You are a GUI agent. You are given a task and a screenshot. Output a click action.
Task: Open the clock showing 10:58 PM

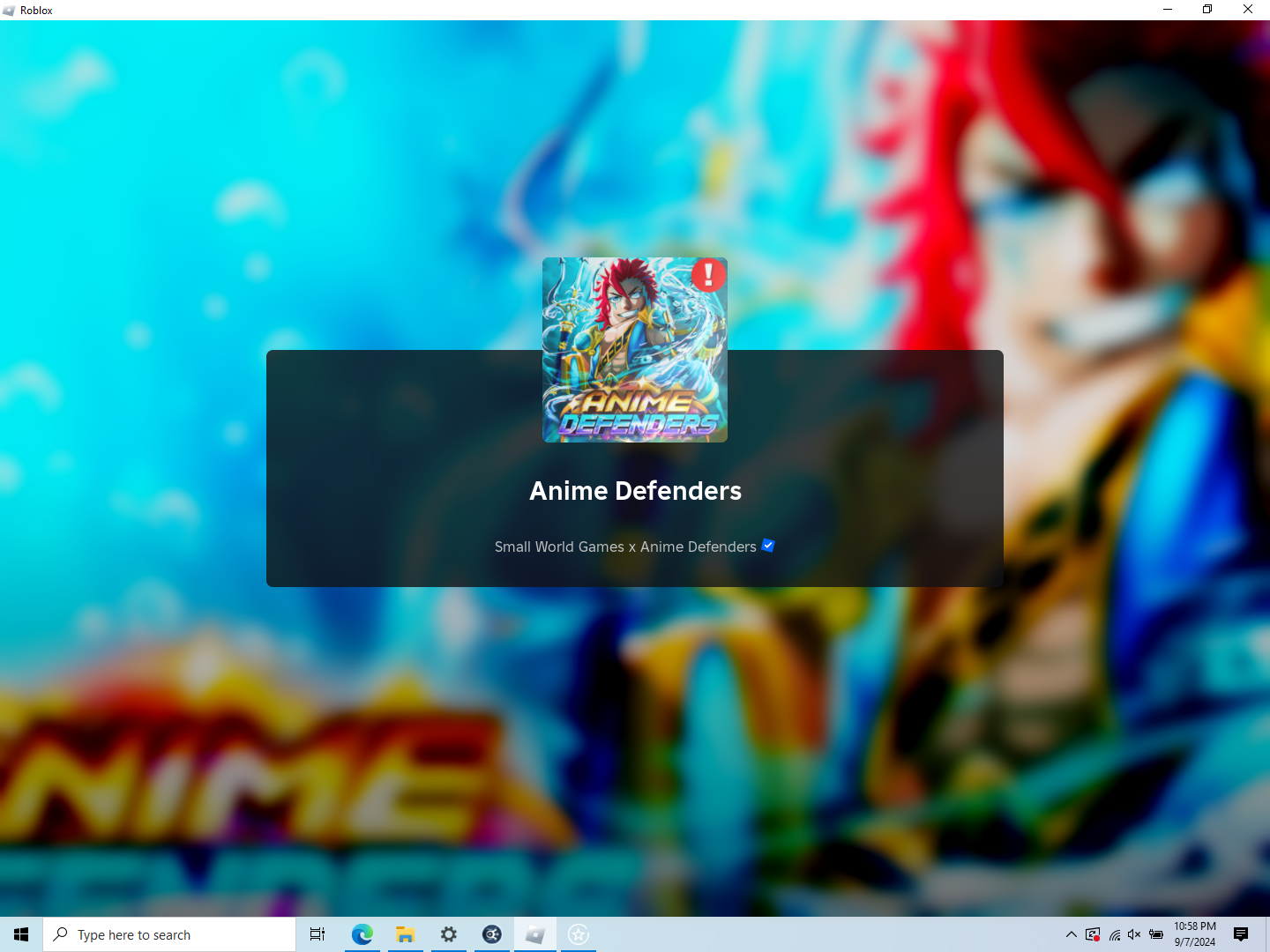point(1195,934)
